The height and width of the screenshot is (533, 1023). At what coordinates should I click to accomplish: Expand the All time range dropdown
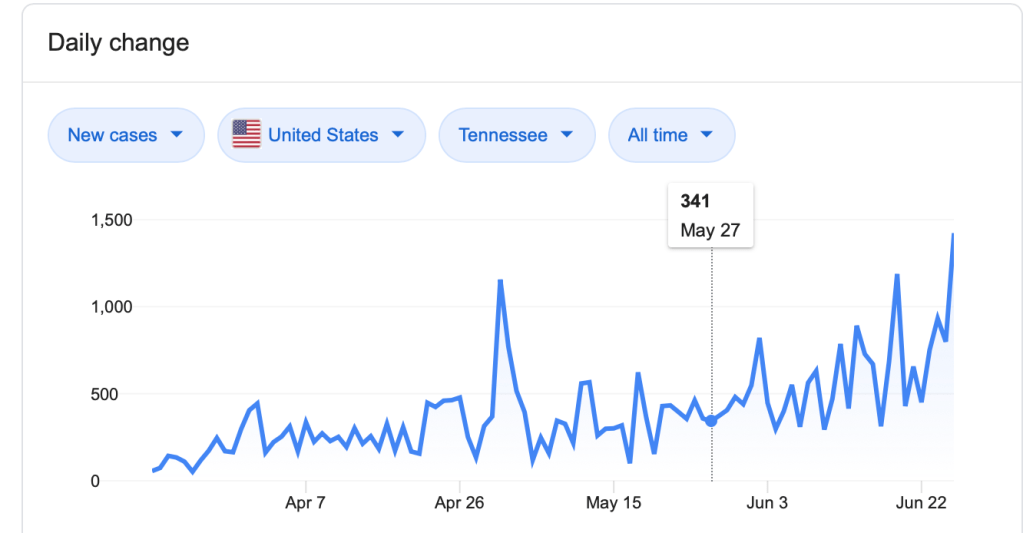(x=671, y=135)
